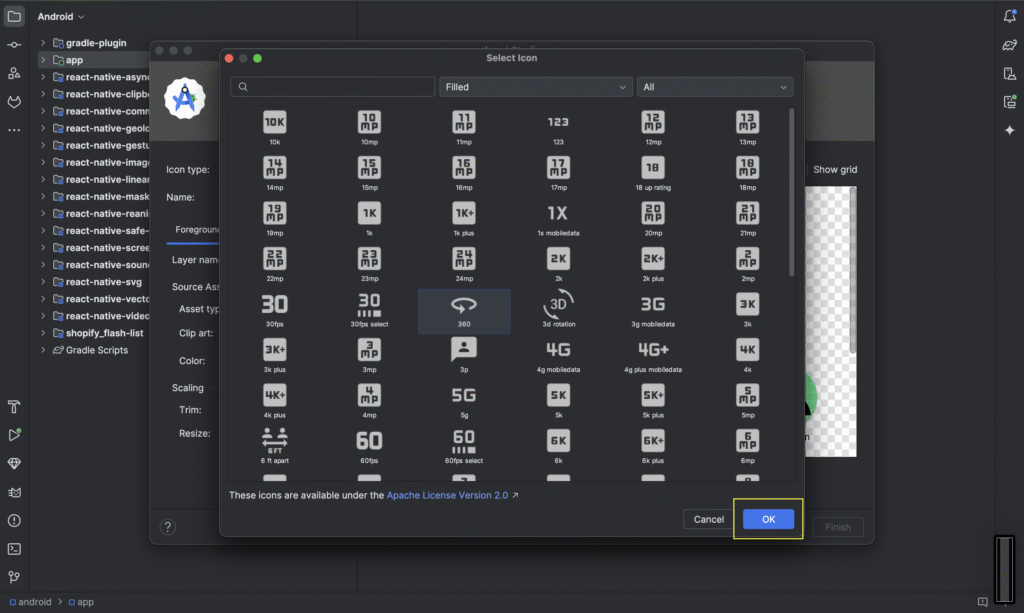Screen dimensions: 1024x613
Task: Open the Project tool window folder icon
Action: 14,17
